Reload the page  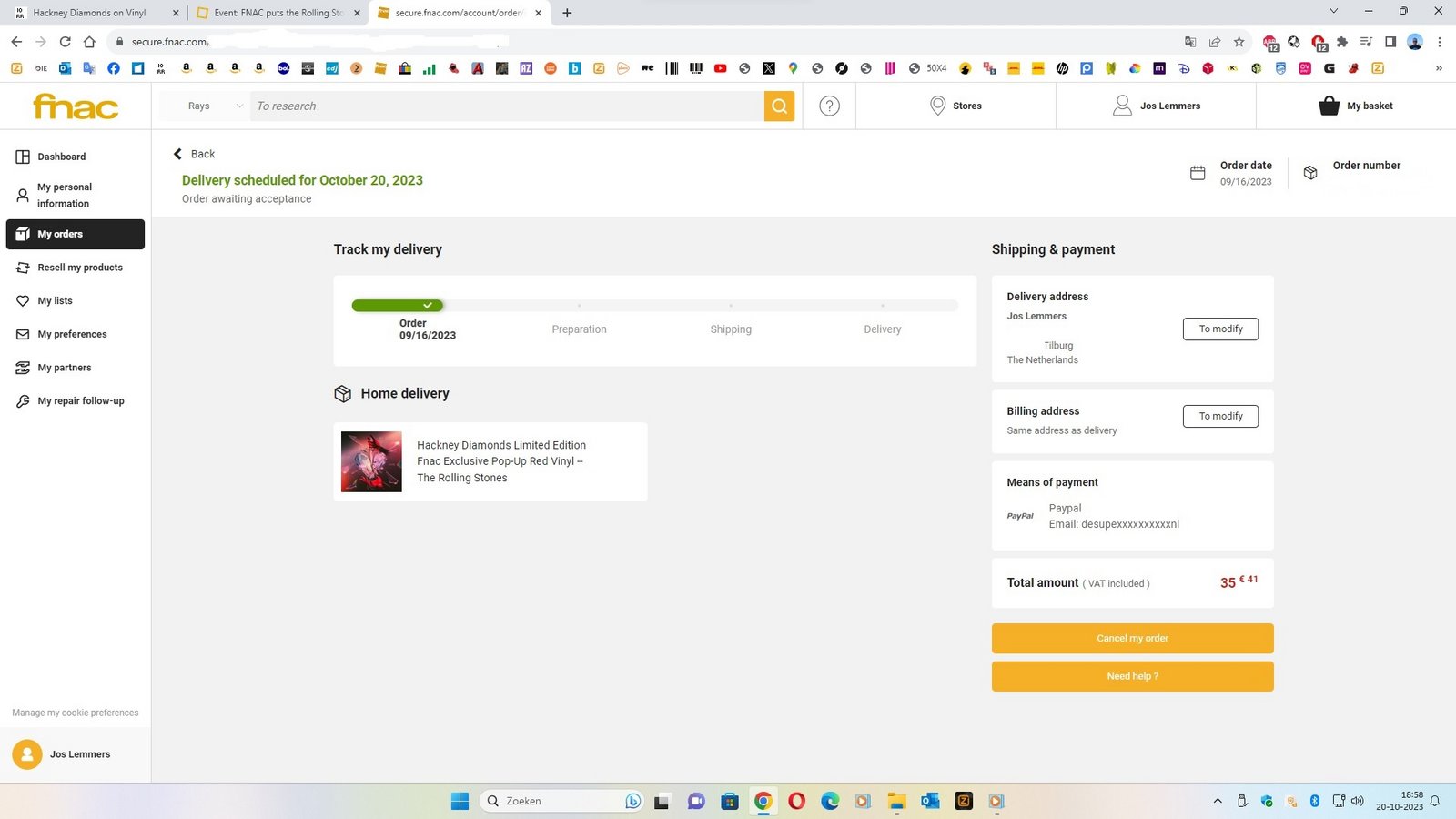click(x=65, y=42)
